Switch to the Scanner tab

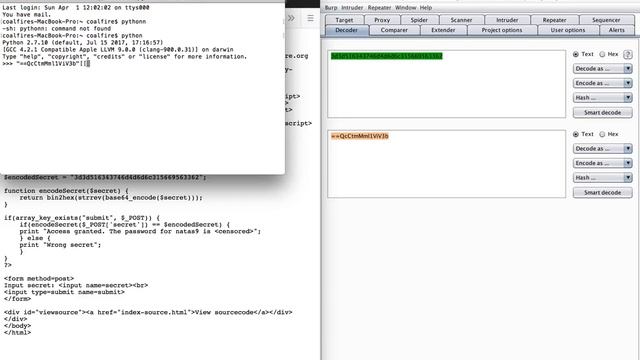[x=461, y=20]
